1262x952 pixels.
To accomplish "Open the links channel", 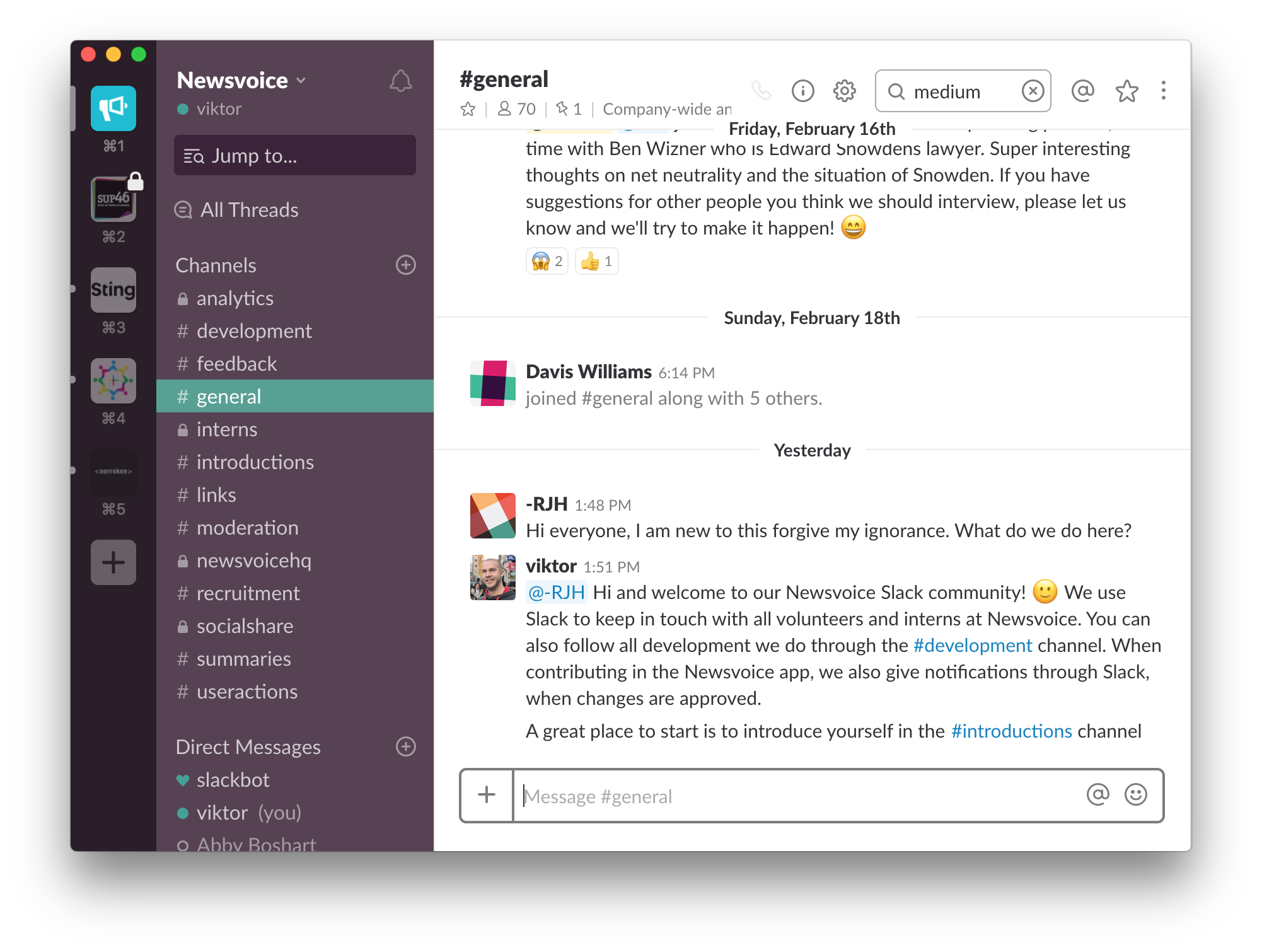I will [x=295, y=495].
